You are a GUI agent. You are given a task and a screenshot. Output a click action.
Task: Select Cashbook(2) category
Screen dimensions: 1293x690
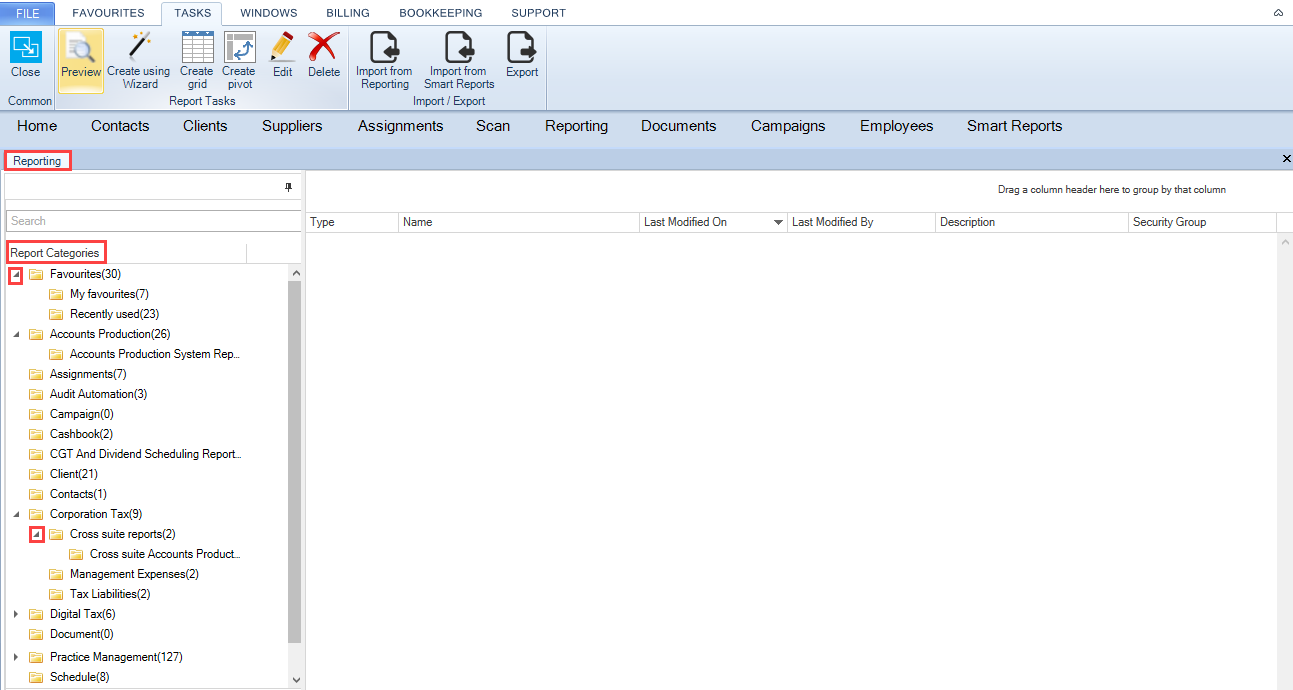click(x=81, y=434)
